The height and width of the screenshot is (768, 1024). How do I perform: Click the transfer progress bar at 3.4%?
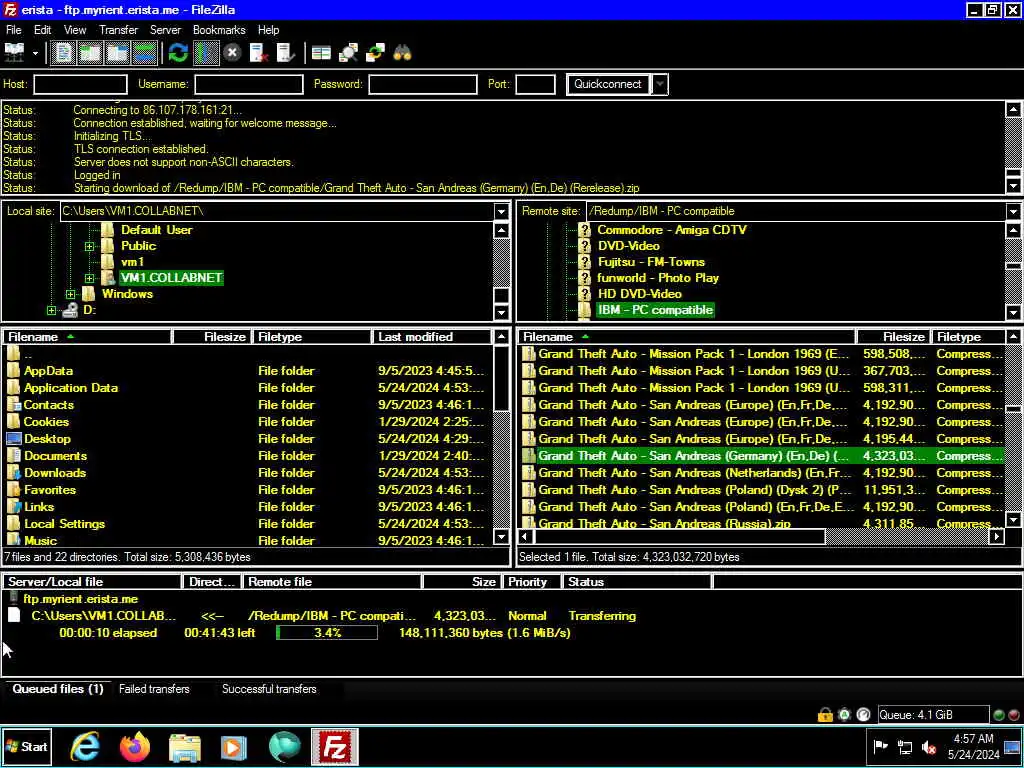(327, 633)
